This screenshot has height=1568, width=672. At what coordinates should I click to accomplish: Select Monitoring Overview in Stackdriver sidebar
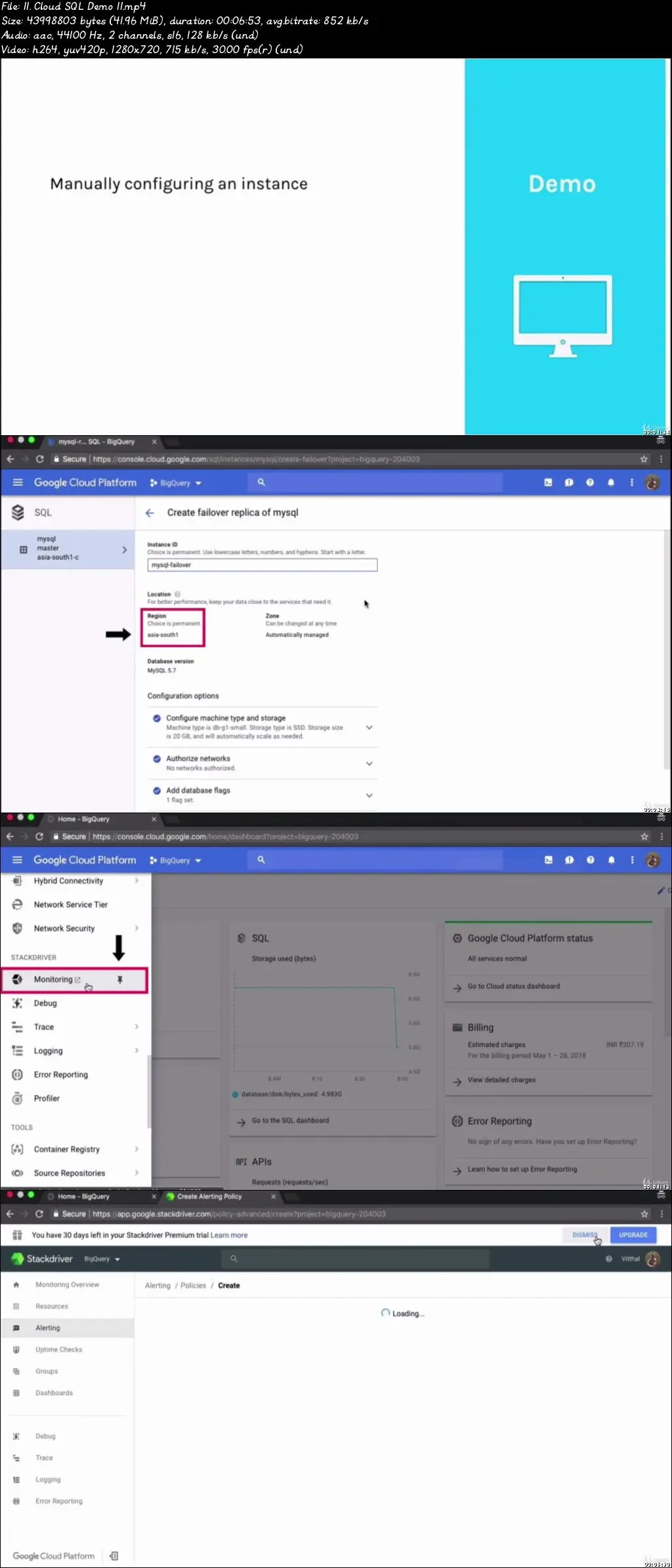(67, 1284)
